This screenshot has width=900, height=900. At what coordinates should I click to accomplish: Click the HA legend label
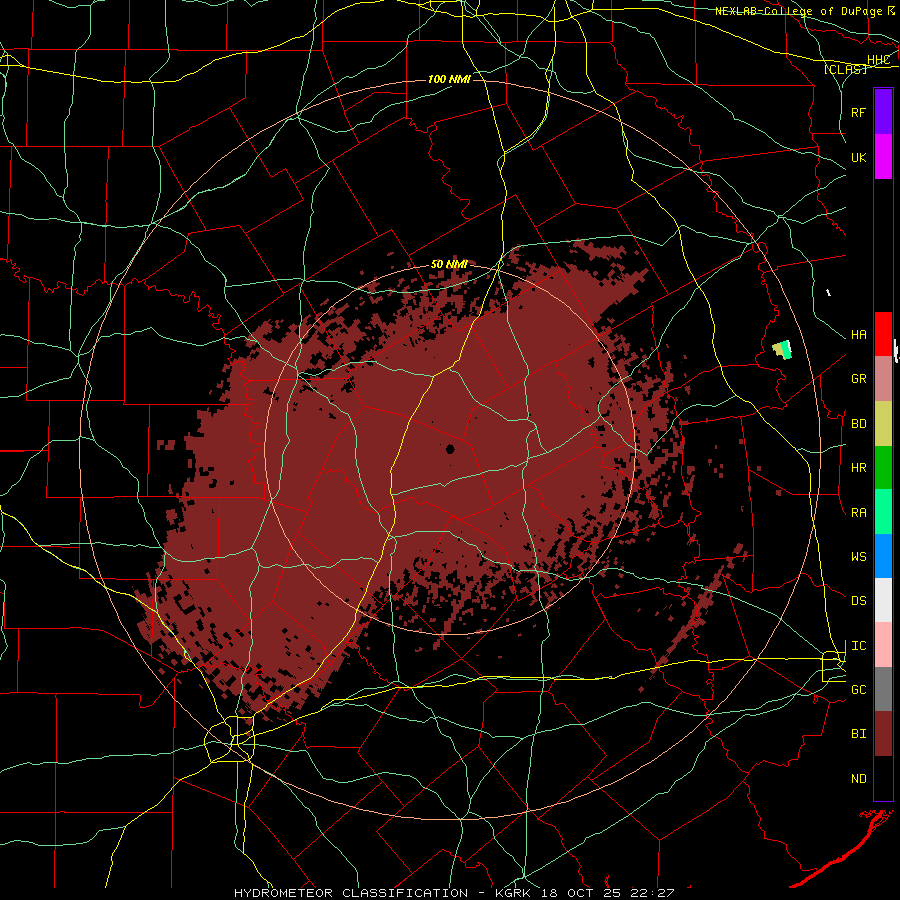(x=859, y=335)
